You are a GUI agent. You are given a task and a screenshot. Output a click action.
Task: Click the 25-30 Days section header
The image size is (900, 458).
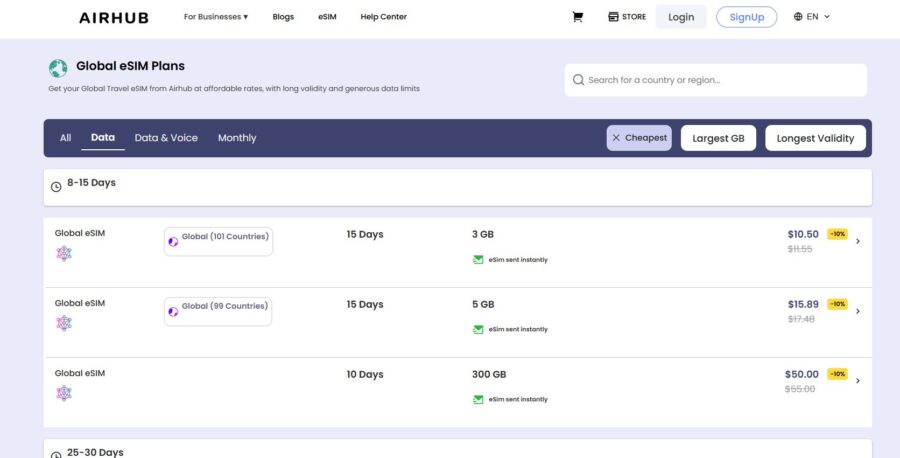pos(457,449)
